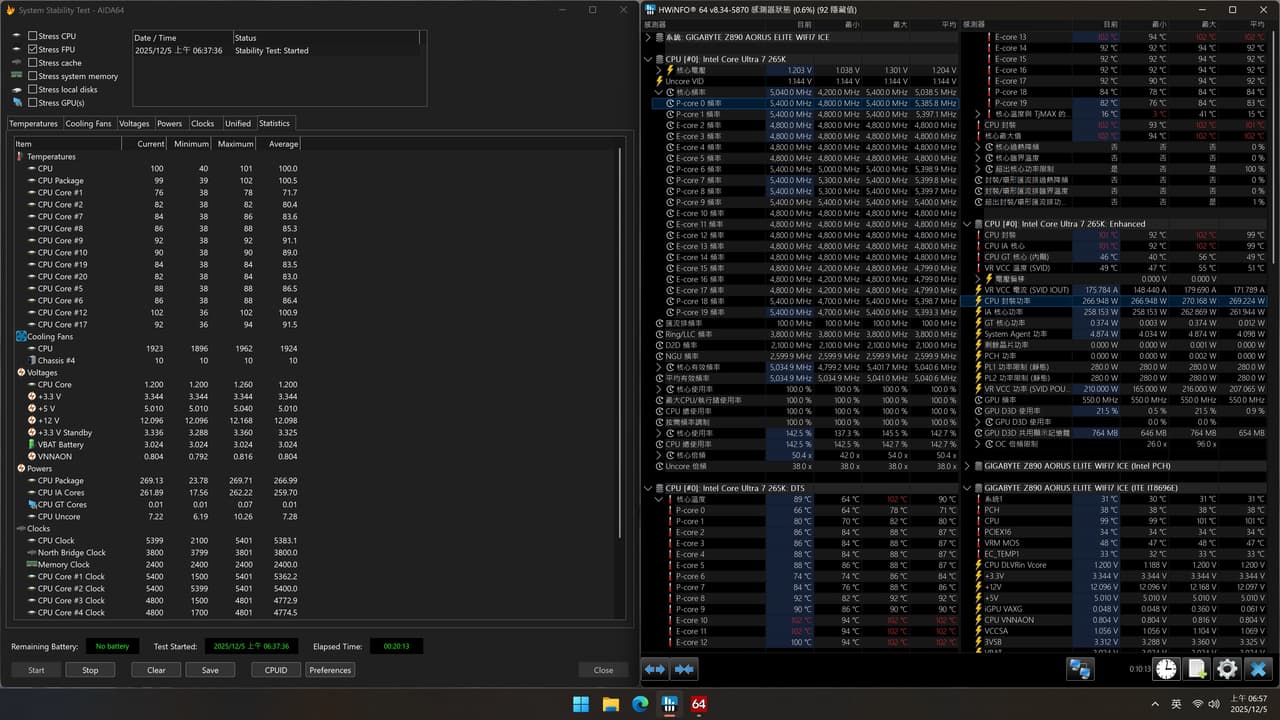
Task: Click the Maximum column header in AIDA64
Action: pyautogui.click(x=236, y=144)
